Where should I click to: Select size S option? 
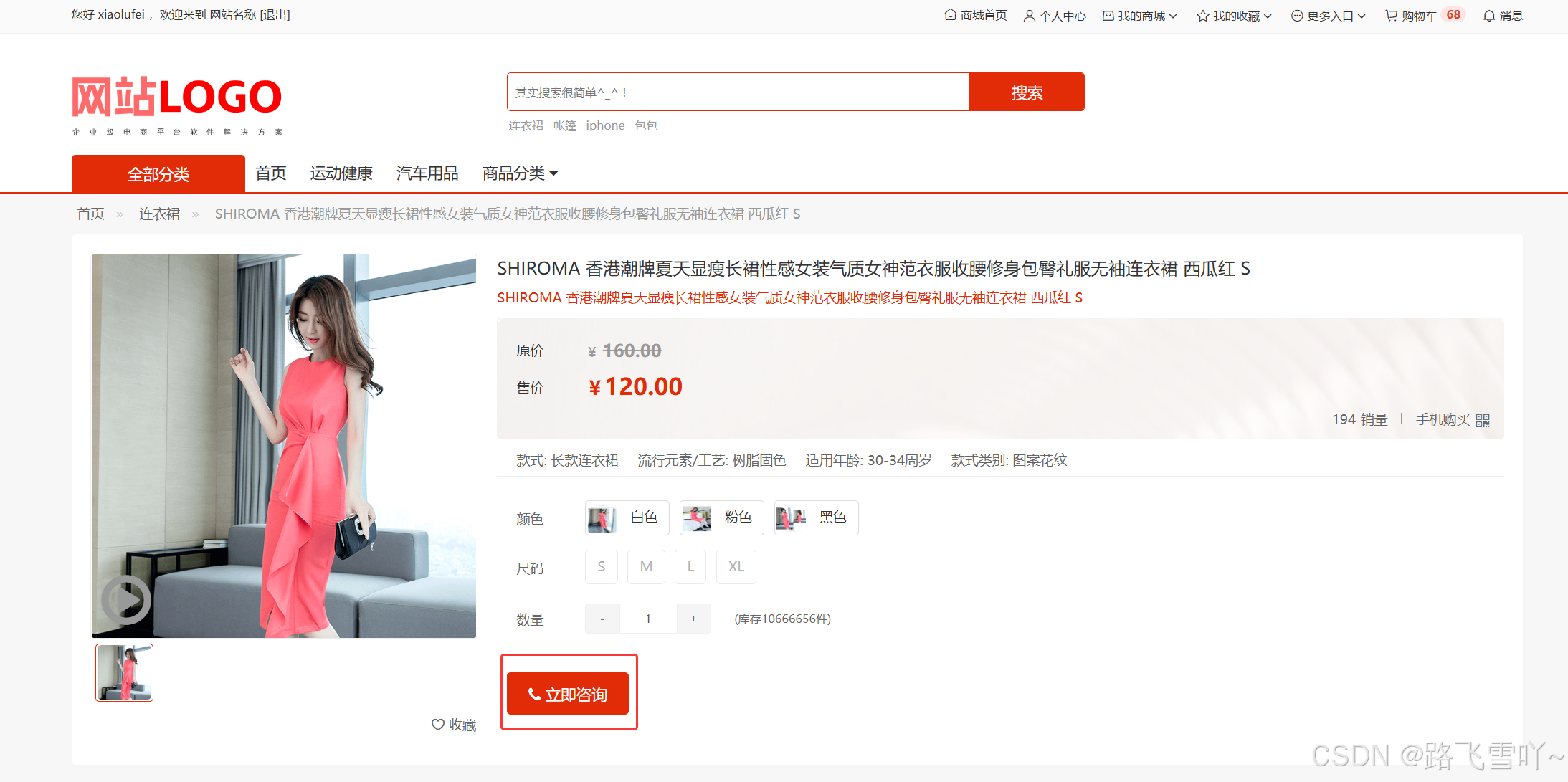click(602, 567)
